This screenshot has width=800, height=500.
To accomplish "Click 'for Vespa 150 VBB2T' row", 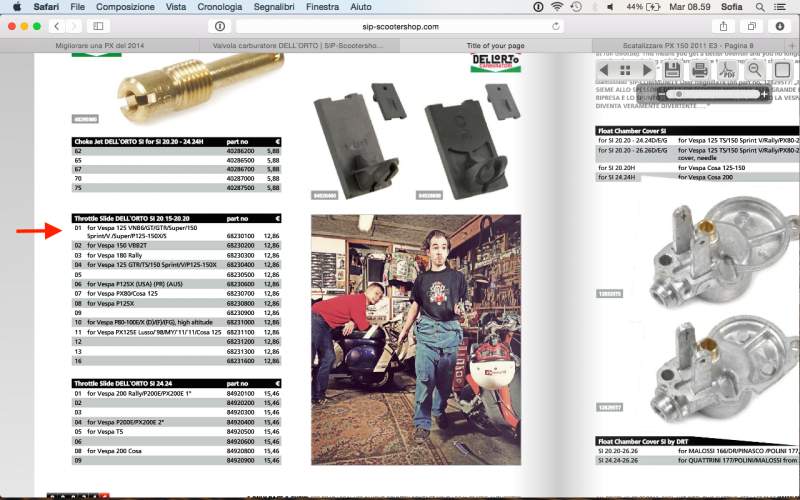I will coord(177,245).
